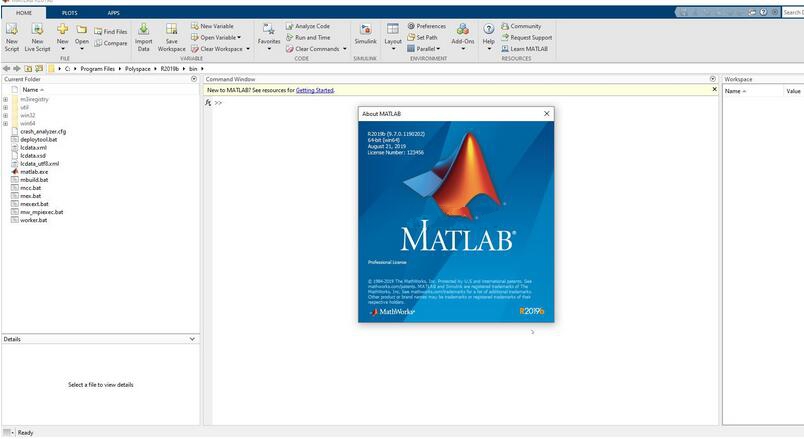Open the Favorites menu

(269, 37)
